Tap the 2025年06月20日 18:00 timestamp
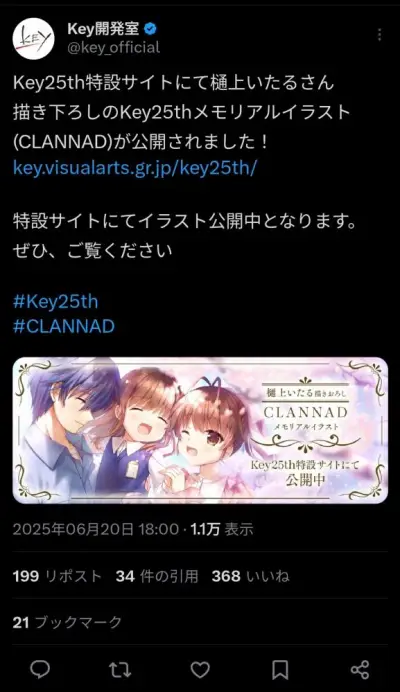The image size is (400, 692). (x=95, y=529)
